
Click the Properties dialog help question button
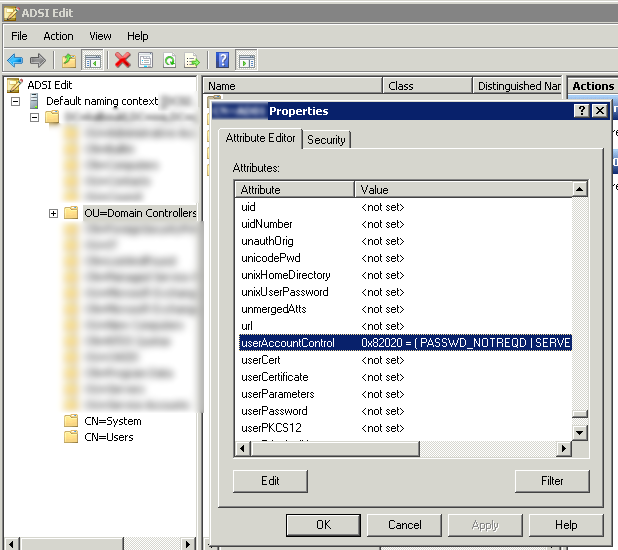tap(582, 111)
